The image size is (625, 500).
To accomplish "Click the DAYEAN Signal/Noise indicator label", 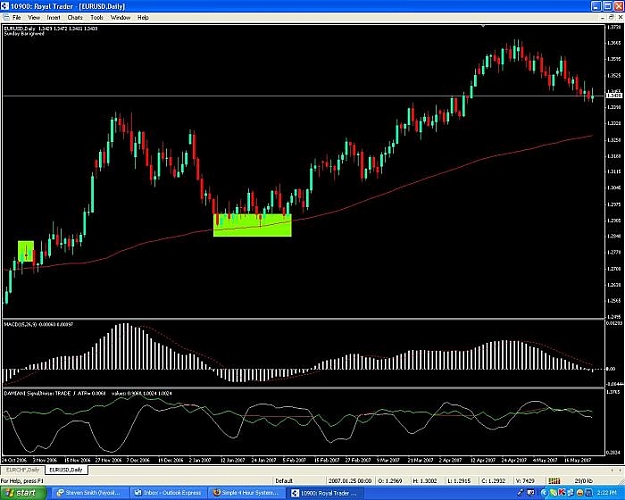I will coord(88,393).
